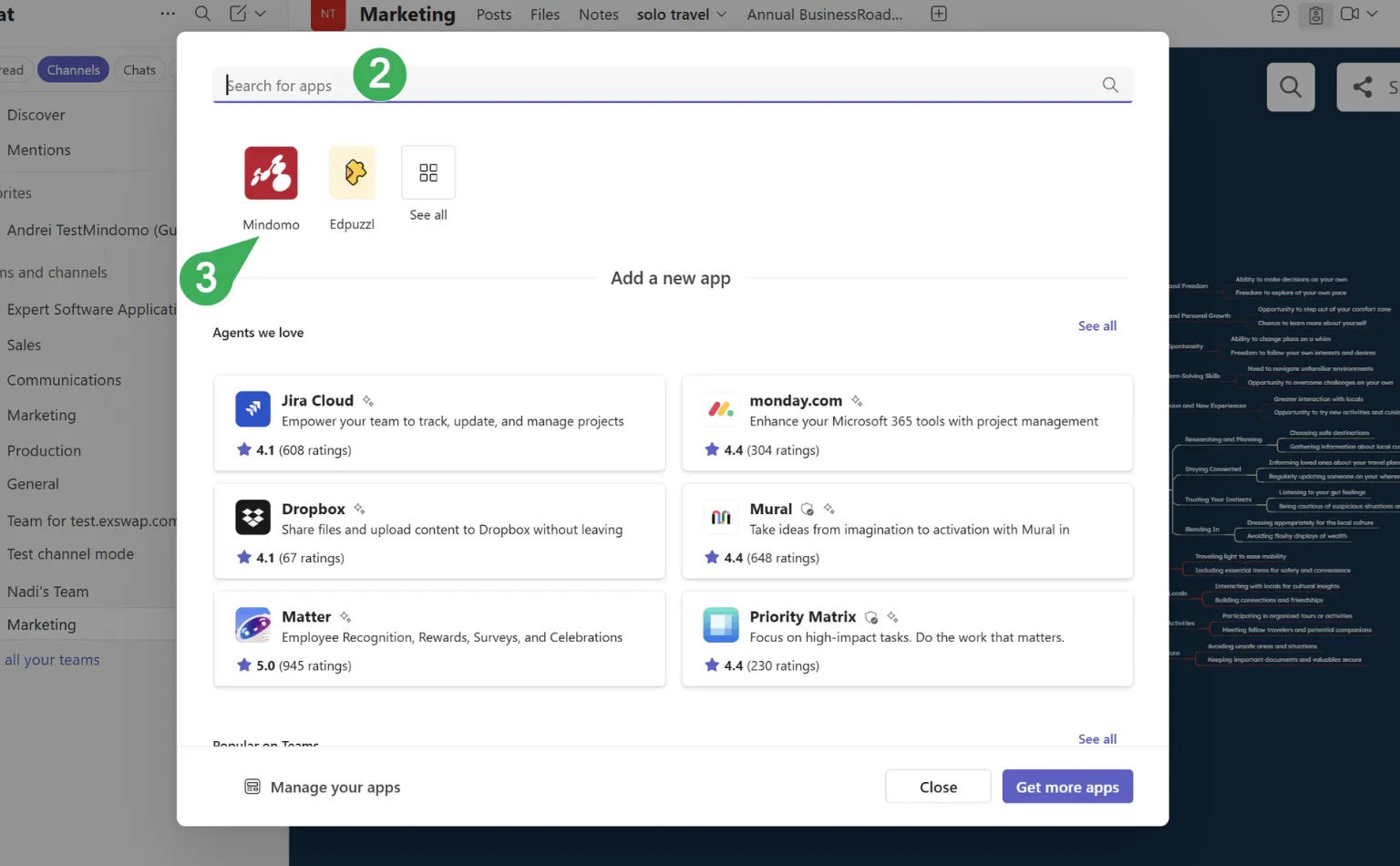The image size is (1400, 866).
Task: Open the mind map share icon
Action: pyautogui.click(x=1363, y=87)
